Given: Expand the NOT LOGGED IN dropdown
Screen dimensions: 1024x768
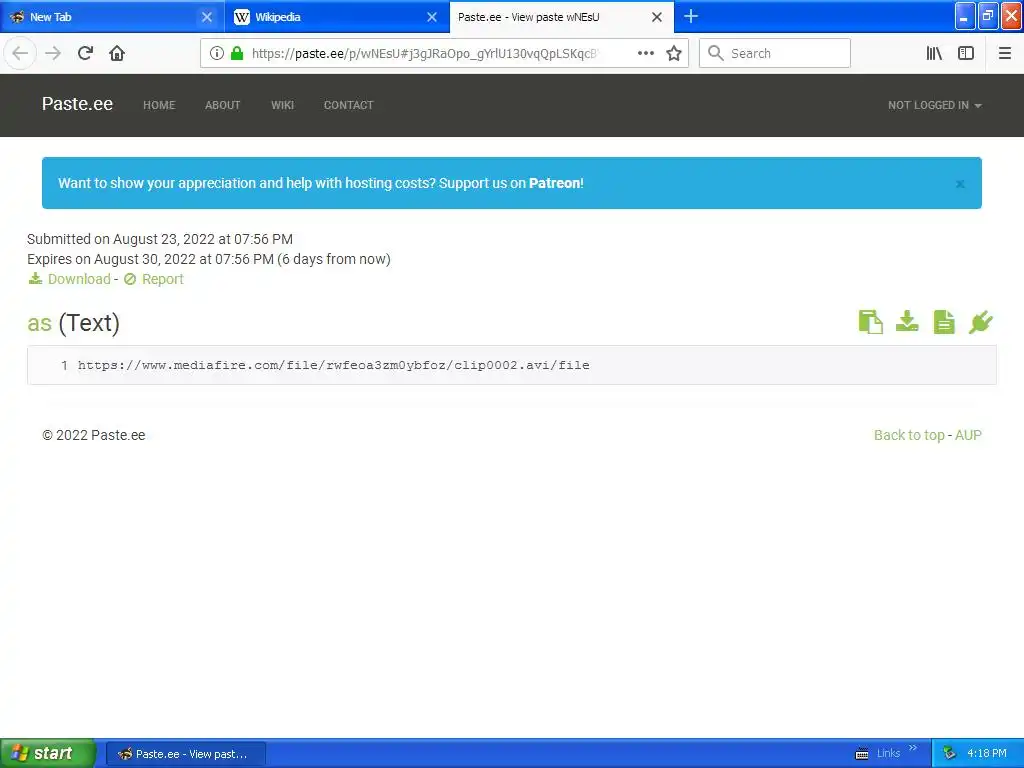Looking at the screenshot, I should 935,105.
